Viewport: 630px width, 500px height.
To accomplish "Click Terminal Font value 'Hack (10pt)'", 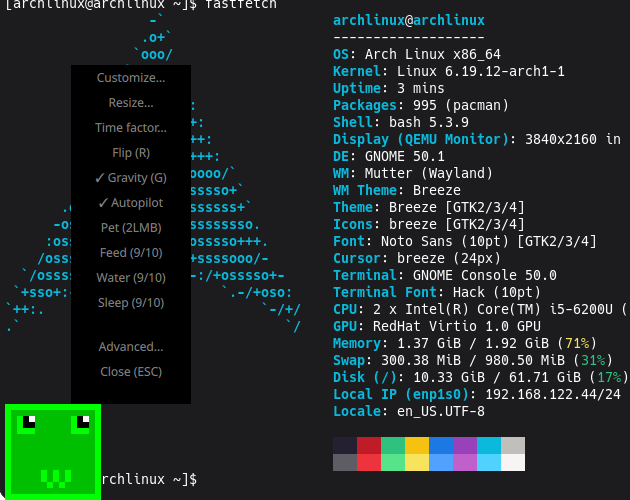I will tap(497, 292).
